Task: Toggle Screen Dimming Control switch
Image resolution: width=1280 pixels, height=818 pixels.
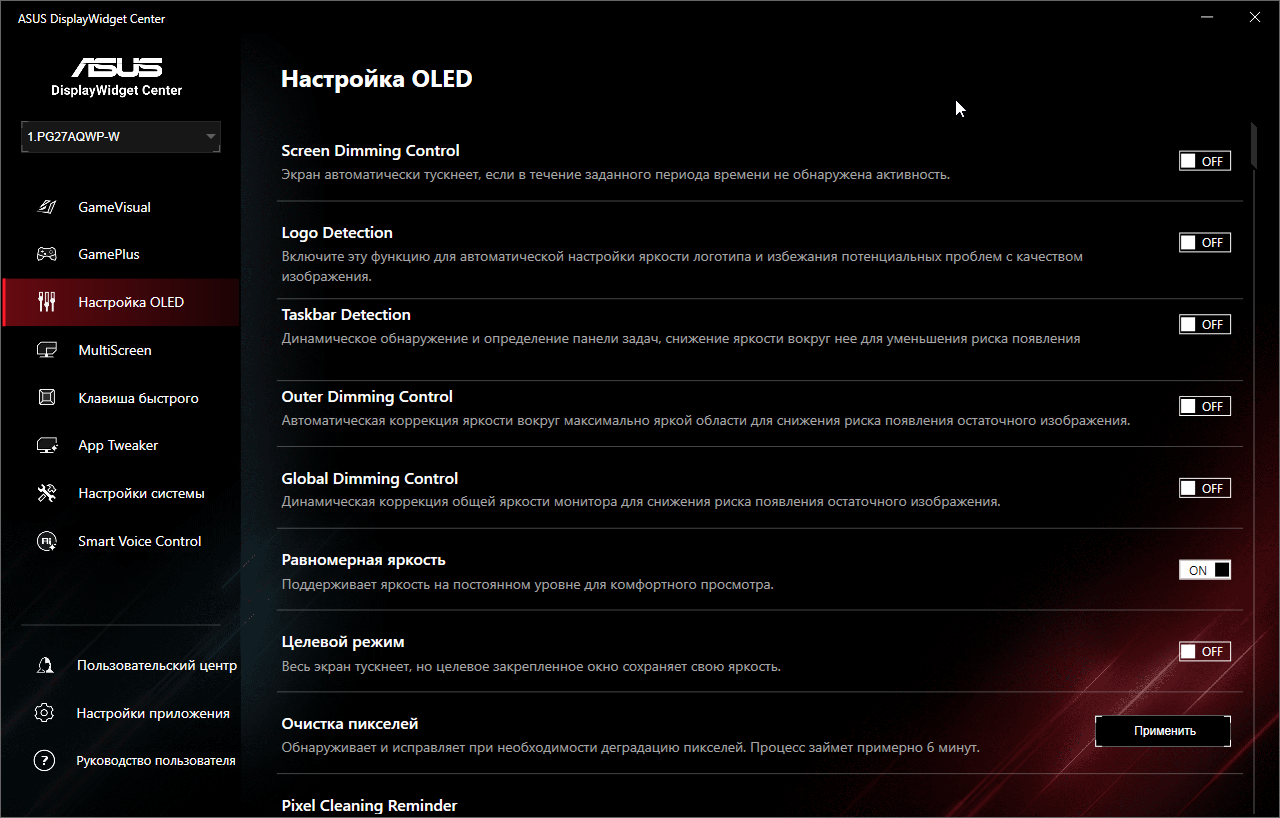Action: (1204, 161)
